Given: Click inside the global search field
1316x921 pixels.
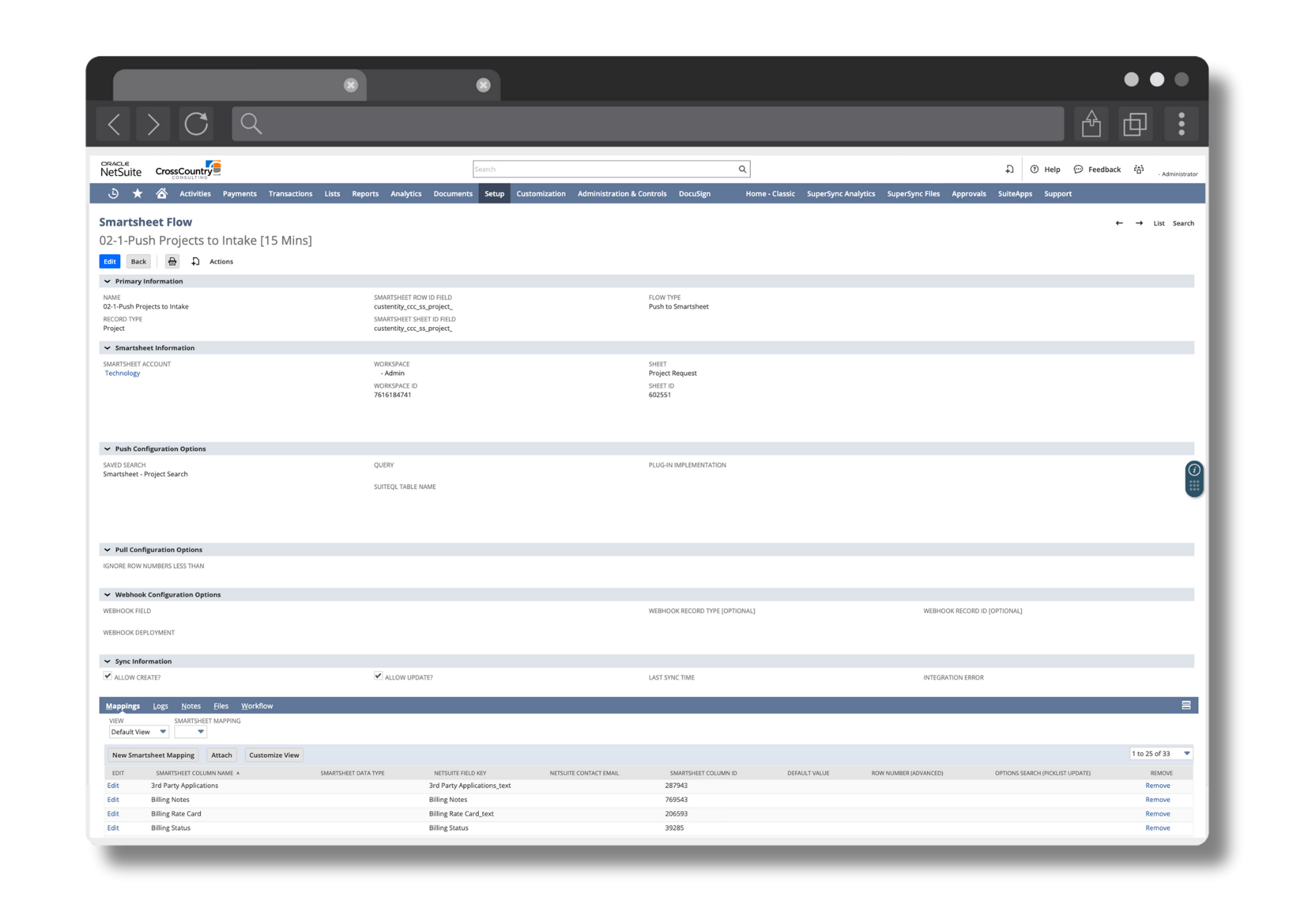Looking at the screenshot, I should [x=592, y=168].
